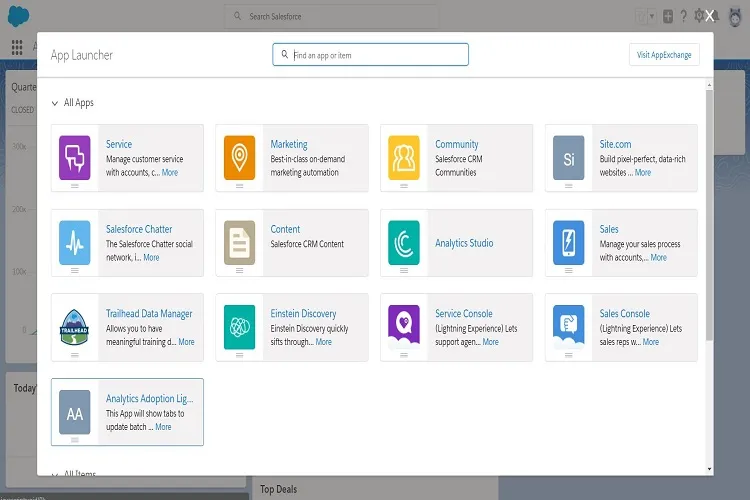Open the Sales app lightning icon

(568, 243)
